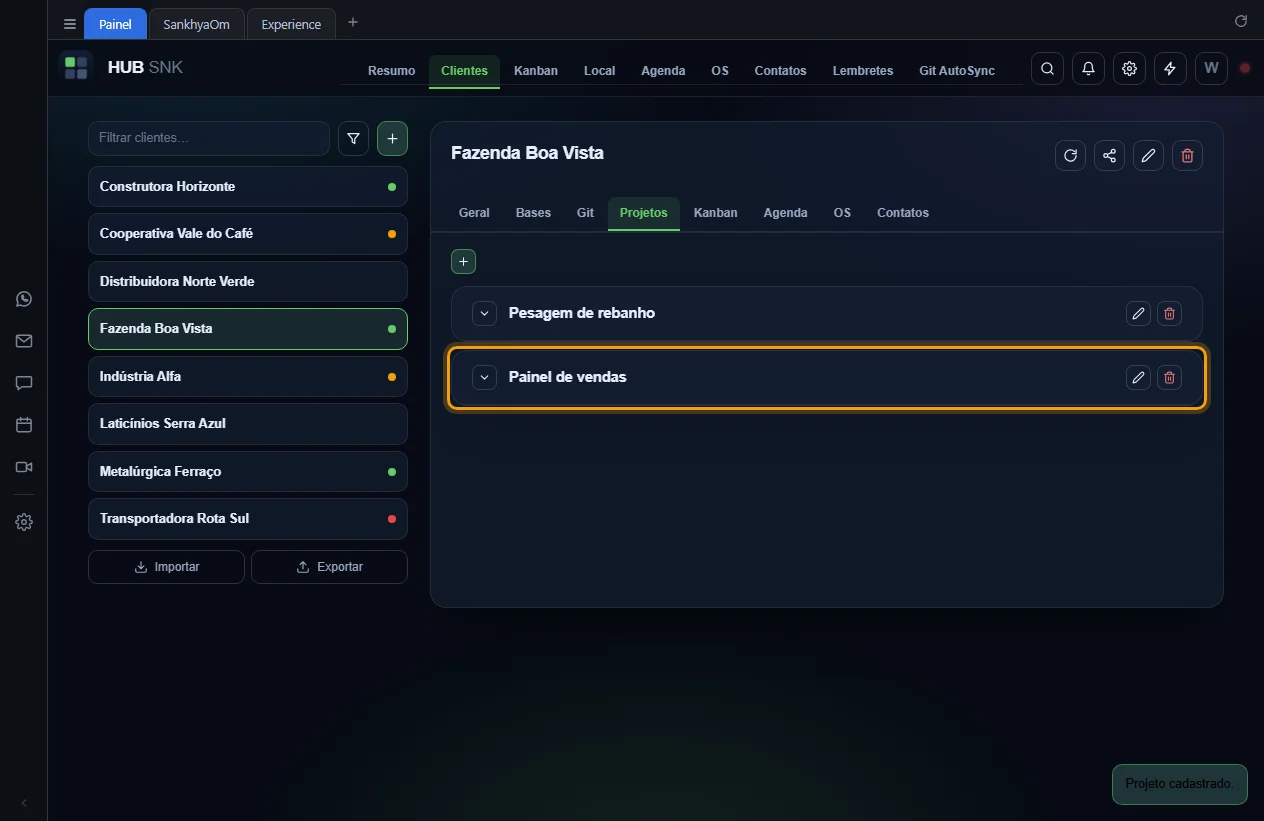The width and height of the screenshot is (1264, 821).
Task: Open the Git AutoSync navigation tab
Action: coord(957,71)
